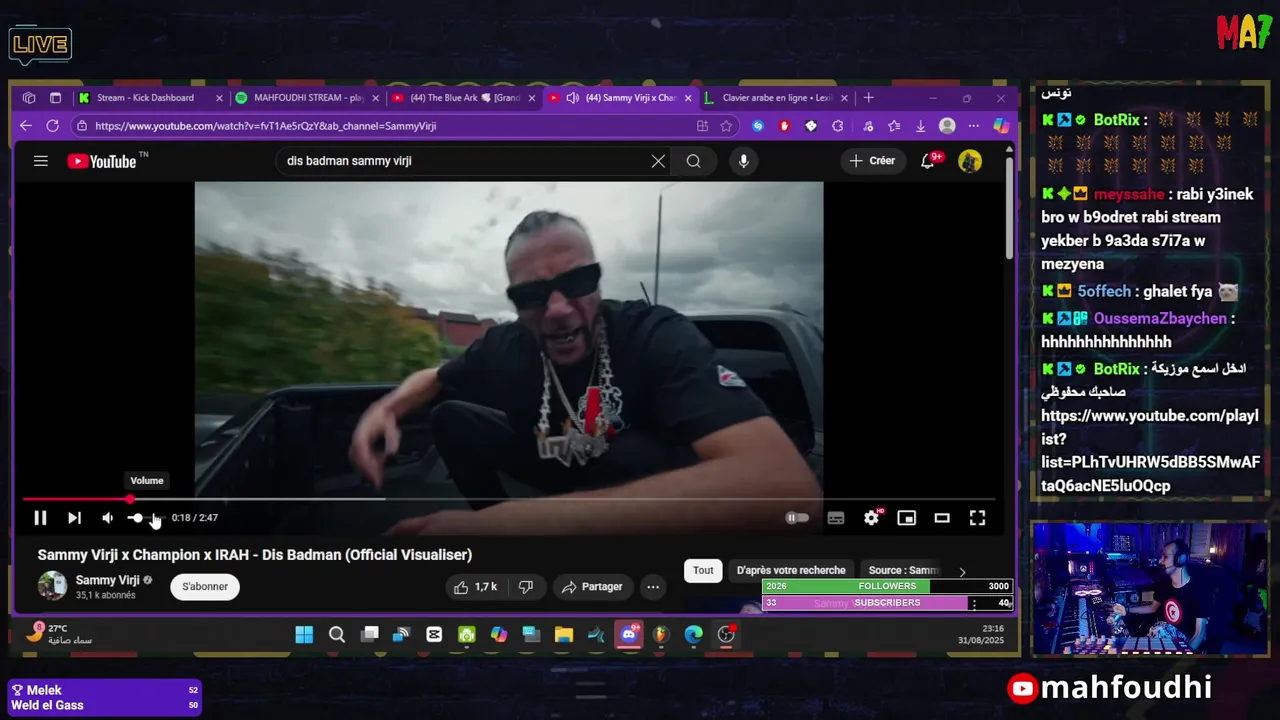This screenshot has width=1280, height=720.
Task: Mute the video with speaker icon
Action: (x=107, y=518)
